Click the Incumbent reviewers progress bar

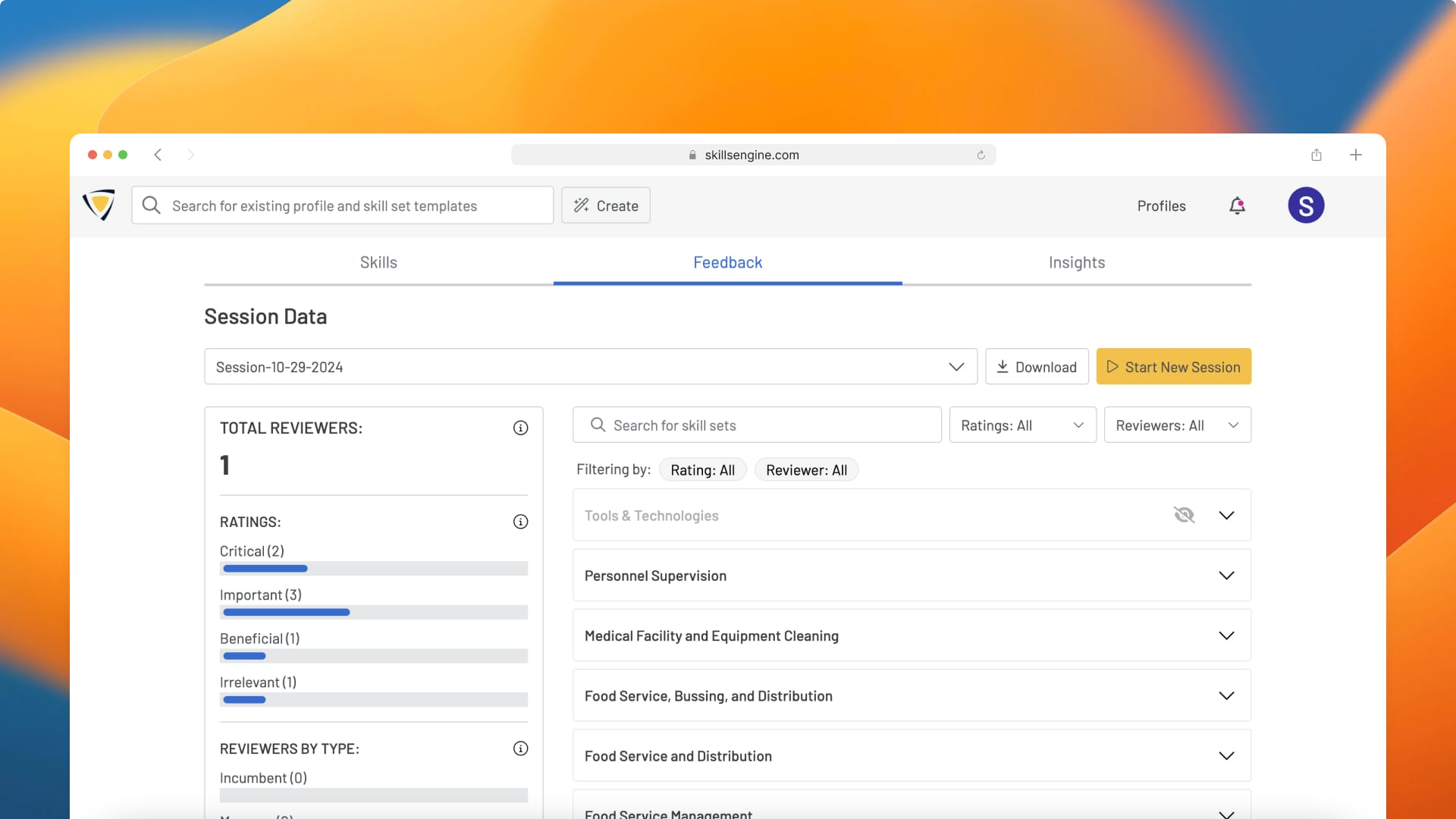pyautogui.click(x=374, y=795)
